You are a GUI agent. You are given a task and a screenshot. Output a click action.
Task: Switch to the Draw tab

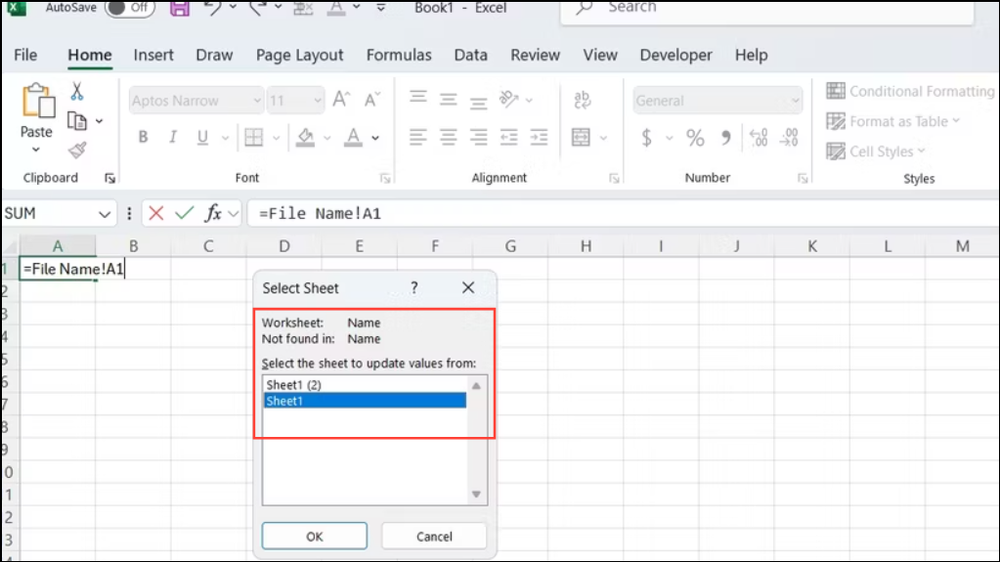(214, 55)
